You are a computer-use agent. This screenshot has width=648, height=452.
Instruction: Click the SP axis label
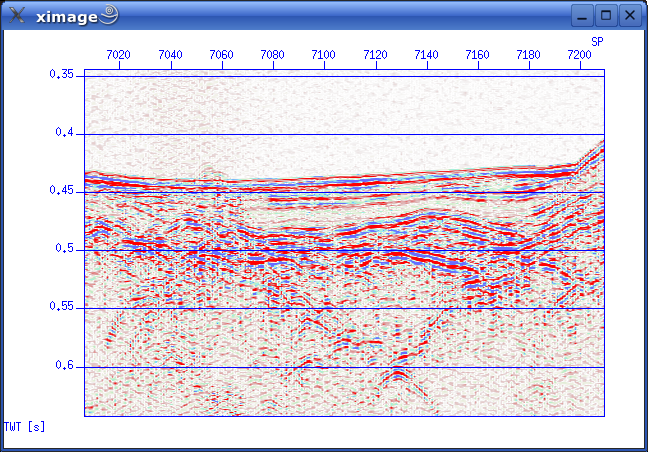click(x=597, y=41)
